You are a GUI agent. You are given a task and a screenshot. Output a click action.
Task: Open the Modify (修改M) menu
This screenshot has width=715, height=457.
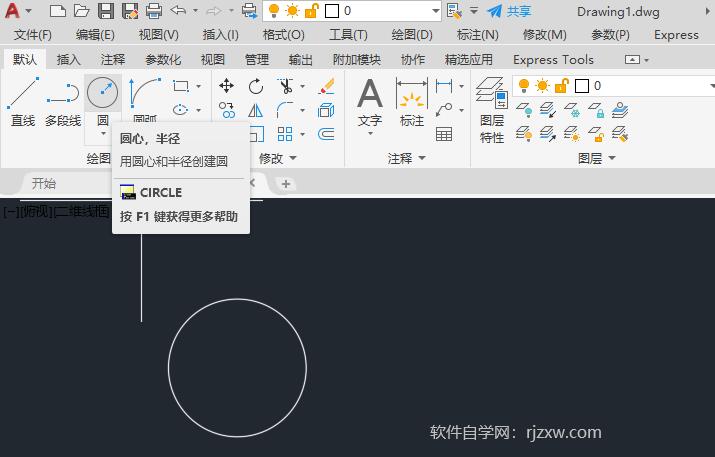(x=544, y=35)
